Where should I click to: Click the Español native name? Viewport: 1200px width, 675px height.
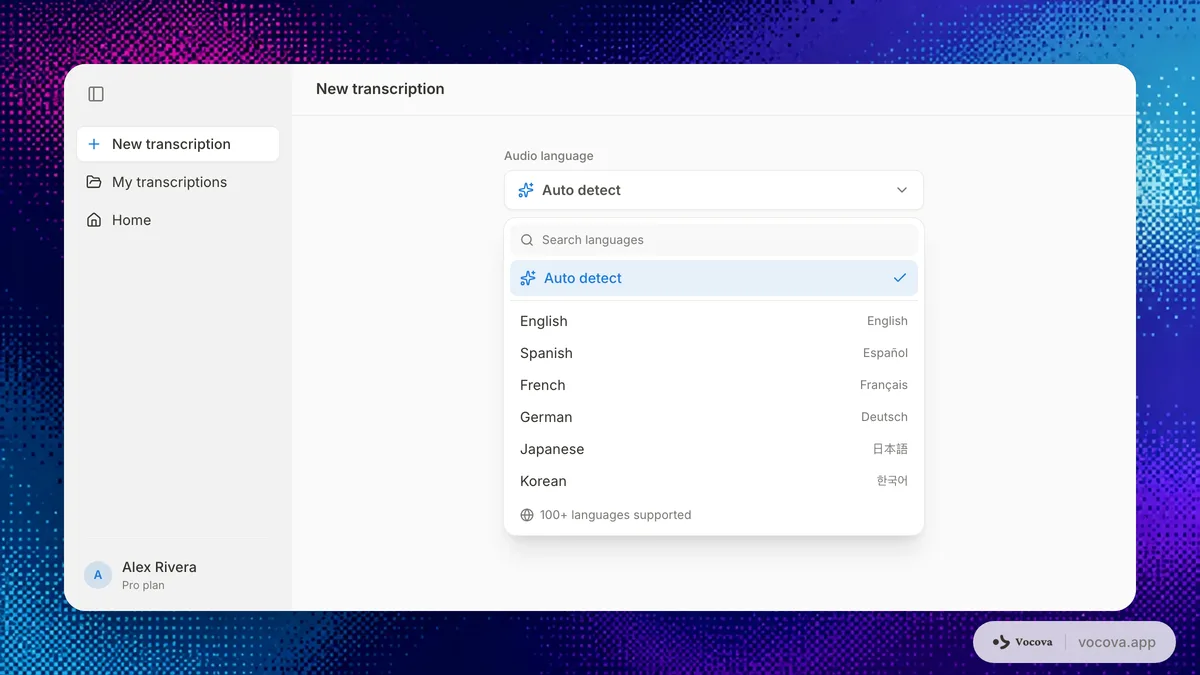(885, 353)
